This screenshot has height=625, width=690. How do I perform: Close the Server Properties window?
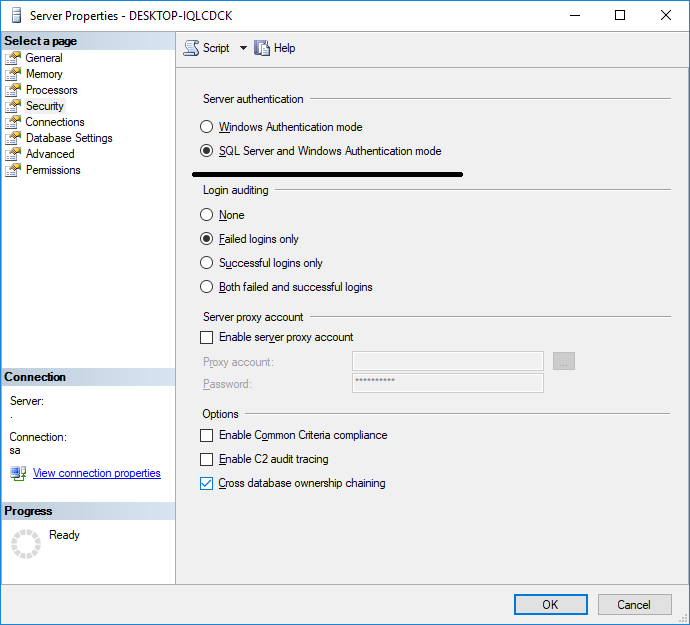[x=666, y=15]
